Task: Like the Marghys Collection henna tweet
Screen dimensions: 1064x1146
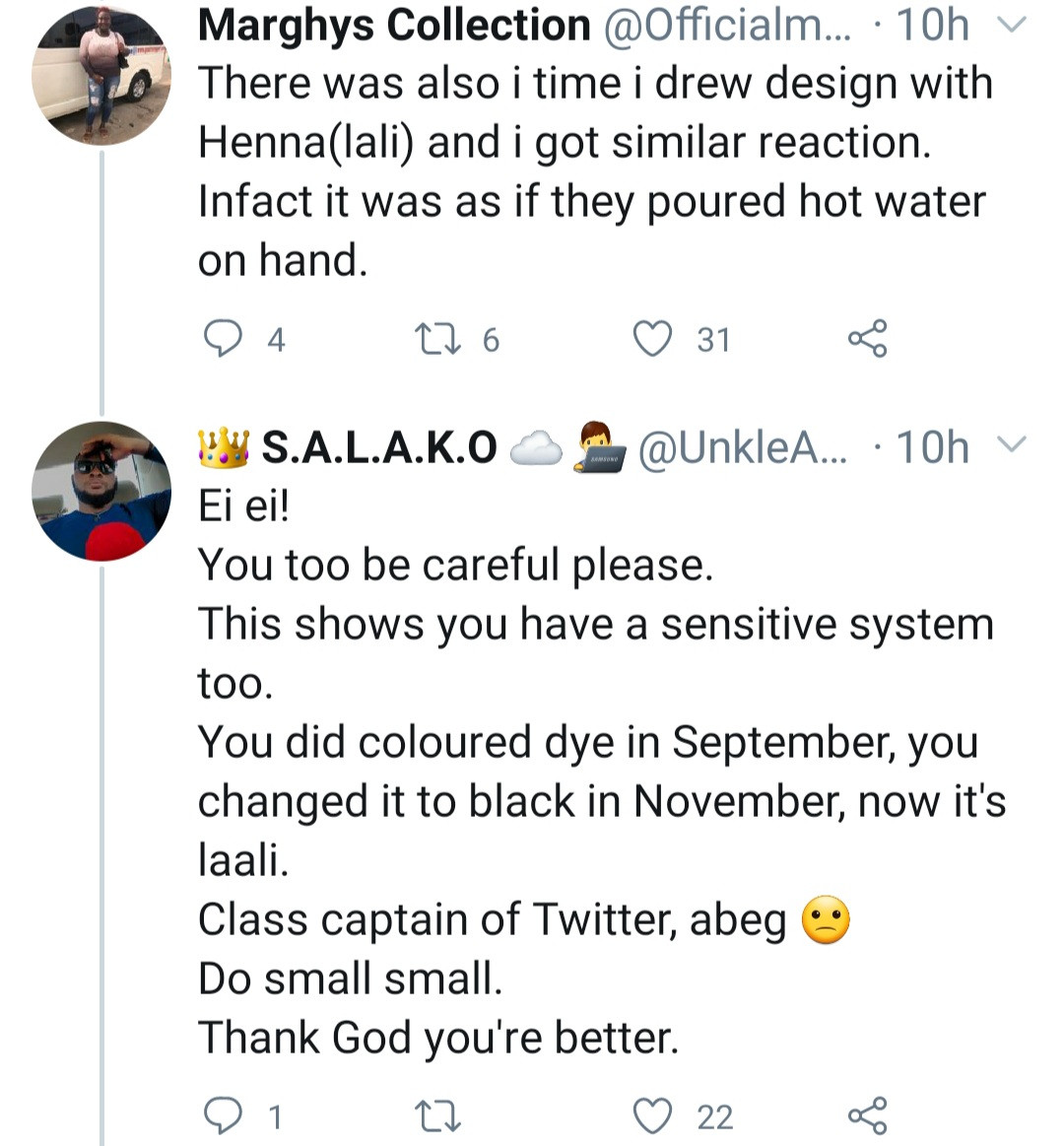Action: coord(651,339)
